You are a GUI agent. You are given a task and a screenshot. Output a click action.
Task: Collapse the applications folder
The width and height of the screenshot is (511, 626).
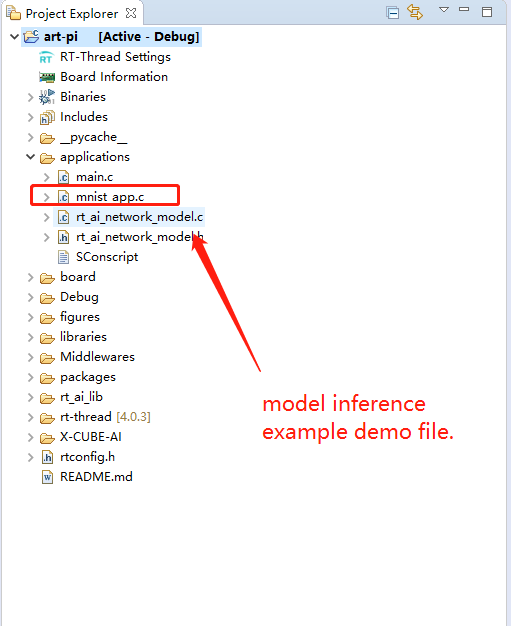tap(31, 157)
